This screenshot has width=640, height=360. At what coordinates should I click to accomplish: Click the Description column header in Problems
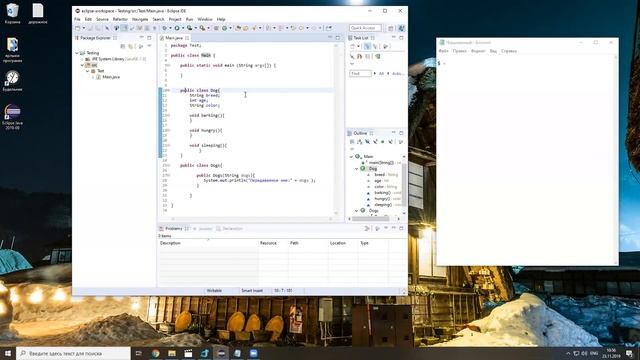[208, 243]
